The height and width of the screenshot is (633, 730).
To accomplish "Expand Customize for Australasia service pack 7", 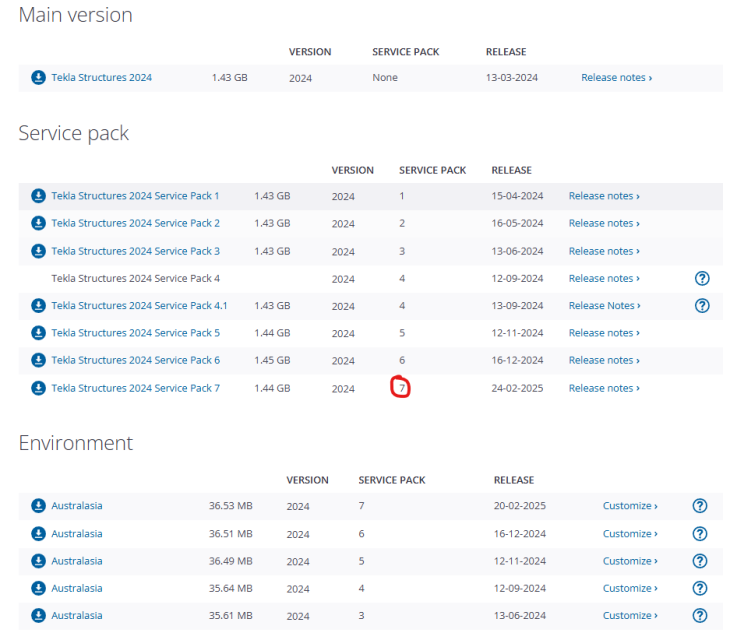I will click(x=630, y=506).
